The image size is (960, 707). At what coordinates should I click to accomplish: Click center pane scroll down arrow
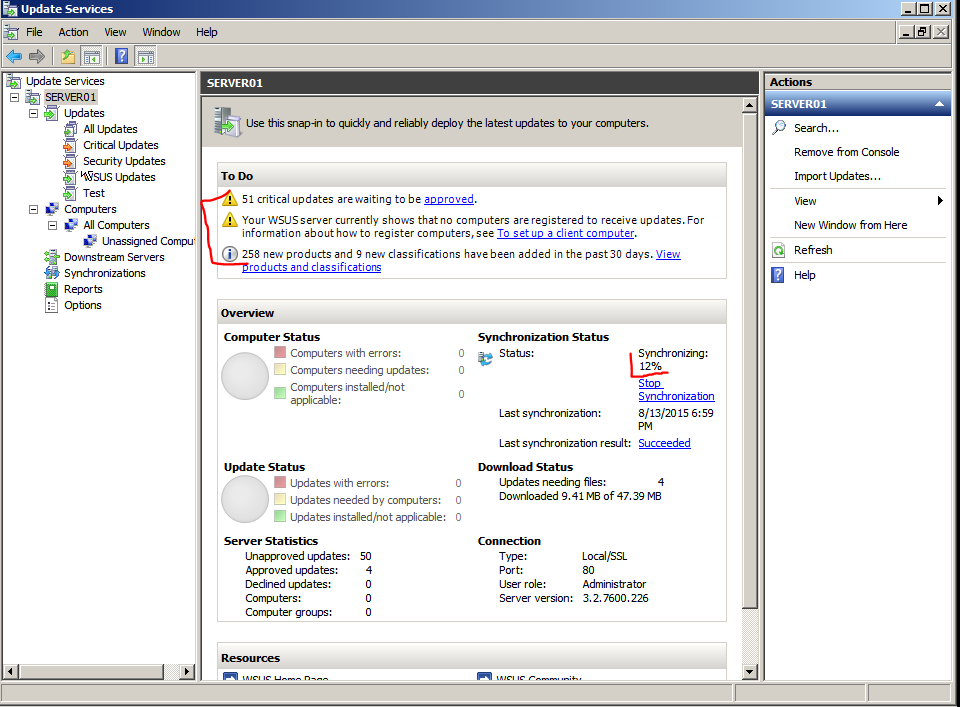749,672
